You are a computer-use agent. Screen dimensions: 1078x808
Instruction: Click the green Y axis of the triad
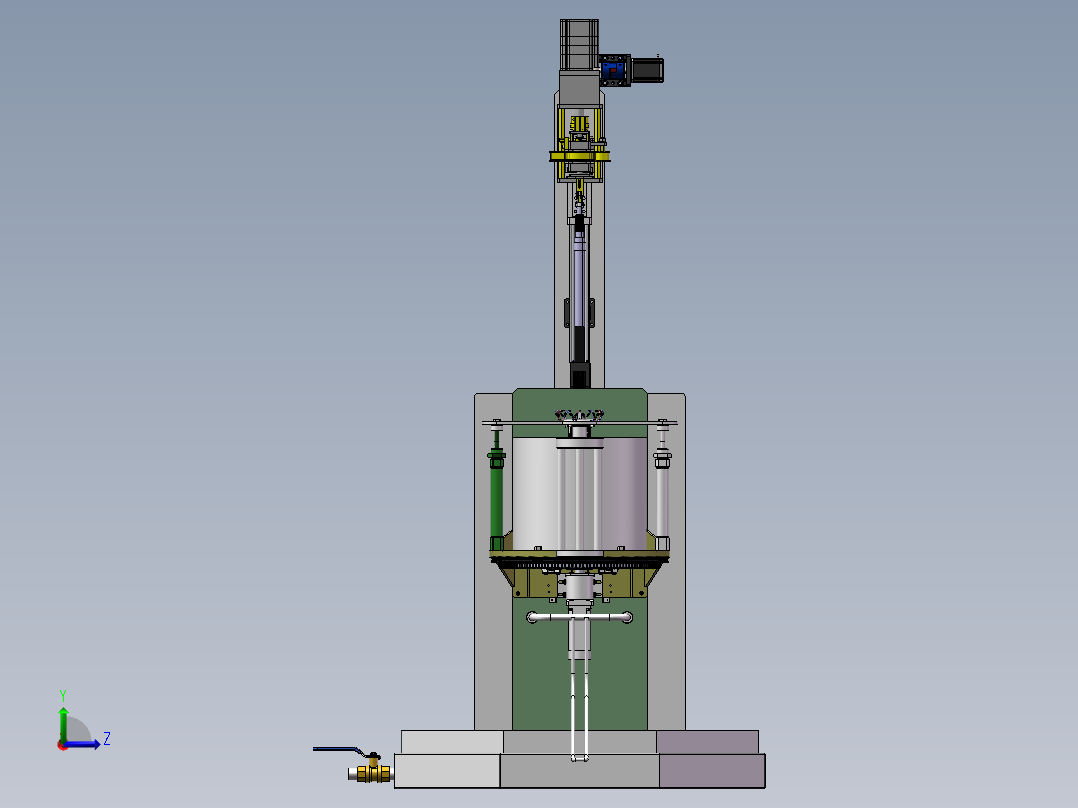(63, 724)
